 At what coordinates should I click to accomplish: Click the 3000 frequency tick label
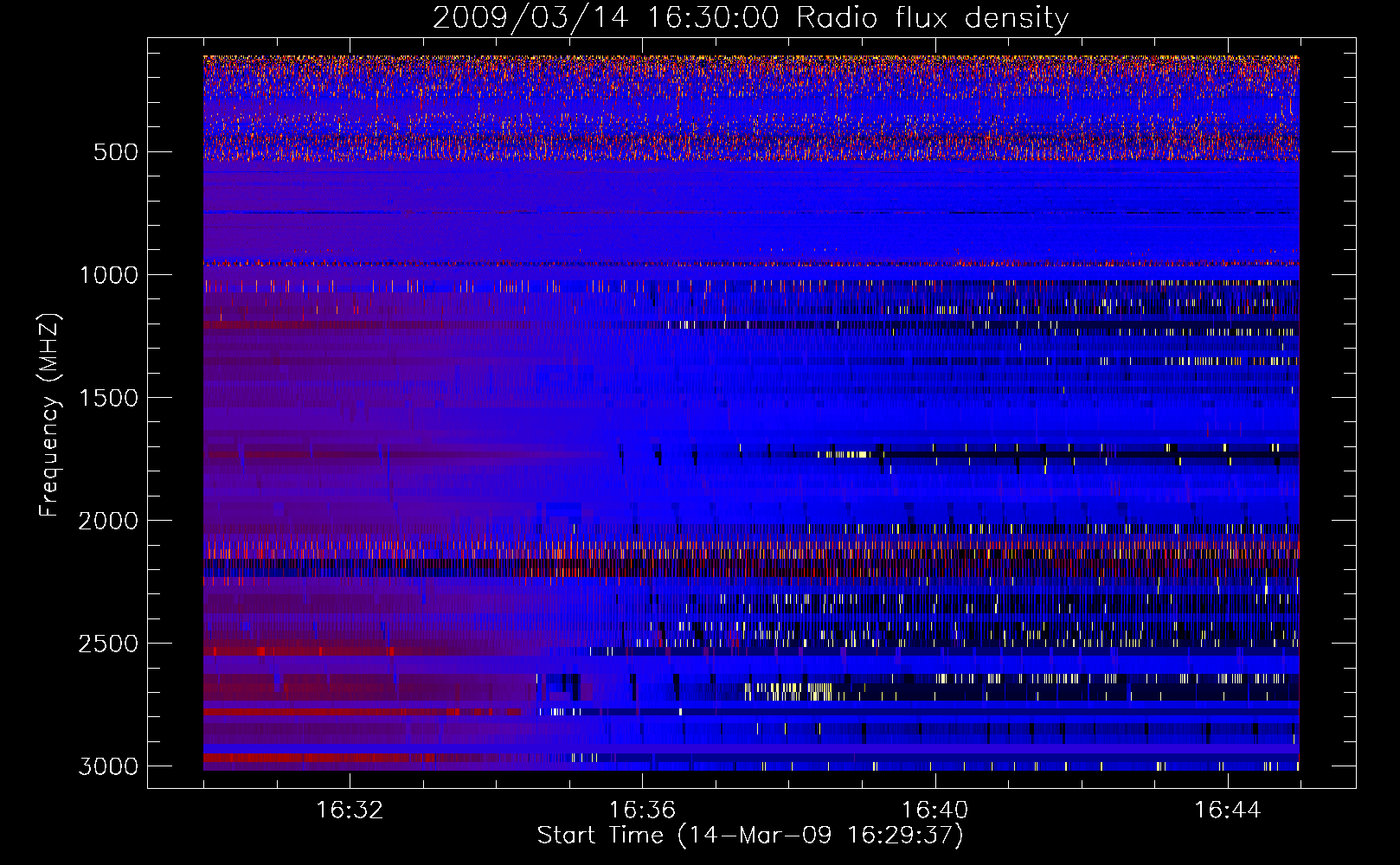coord(108,766)
